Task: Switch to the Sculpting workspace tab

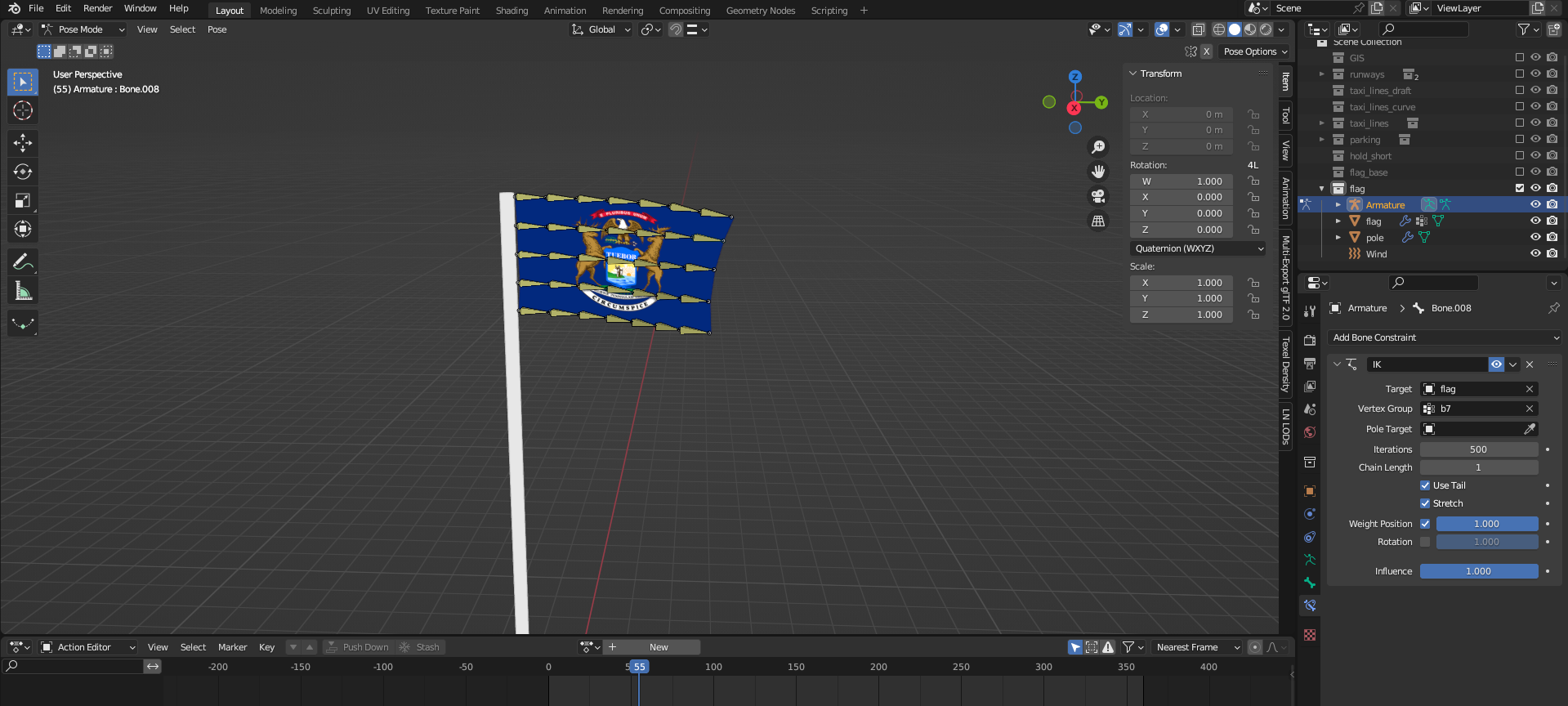Action: 332,11
